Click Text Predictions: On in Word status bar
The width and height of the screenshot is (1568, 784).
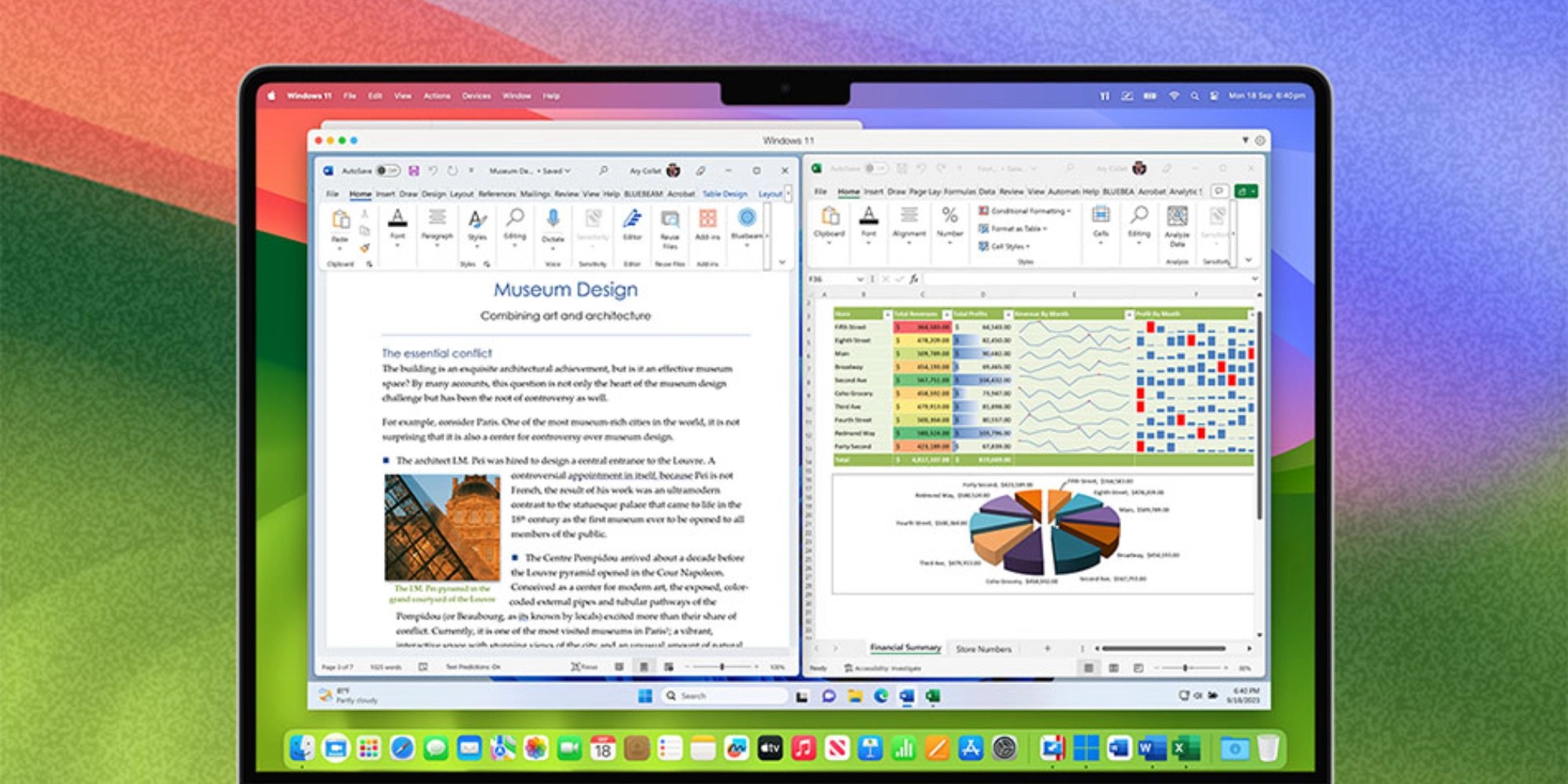pos(473,666)
